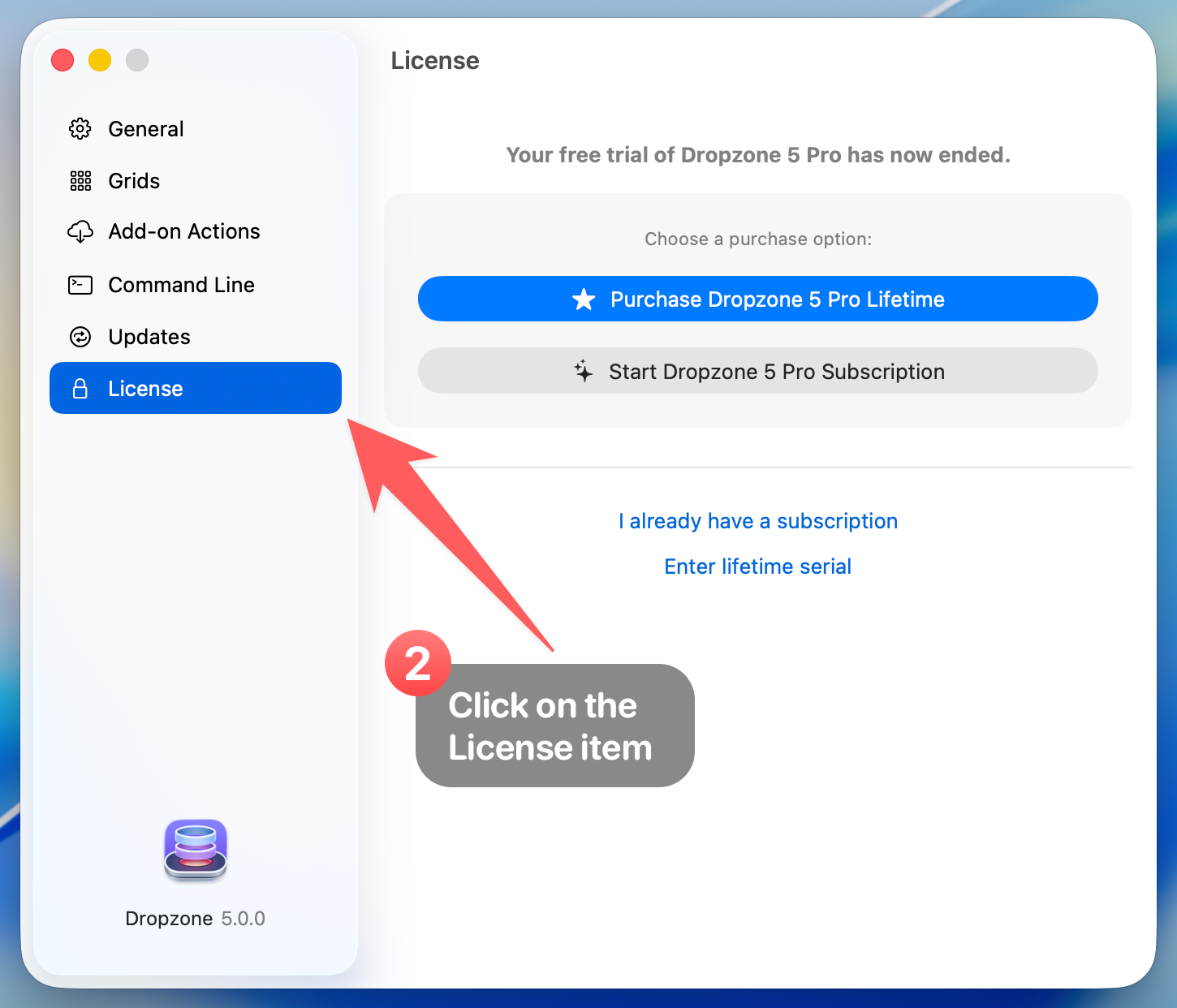This screenshot has width=1177, height=1008.
Task: Click the Command Line terminal icon
Action: (80, 285)
